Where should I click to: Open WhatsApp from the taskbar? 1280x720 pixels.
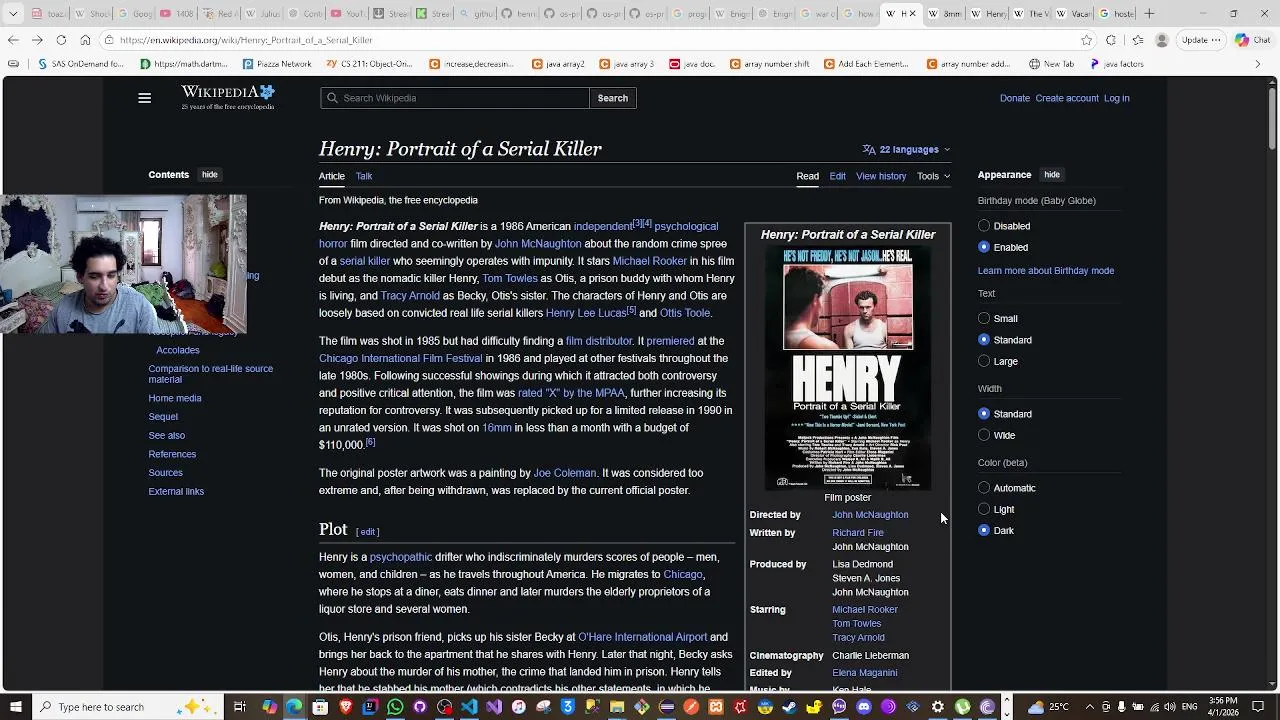(395, 707)
